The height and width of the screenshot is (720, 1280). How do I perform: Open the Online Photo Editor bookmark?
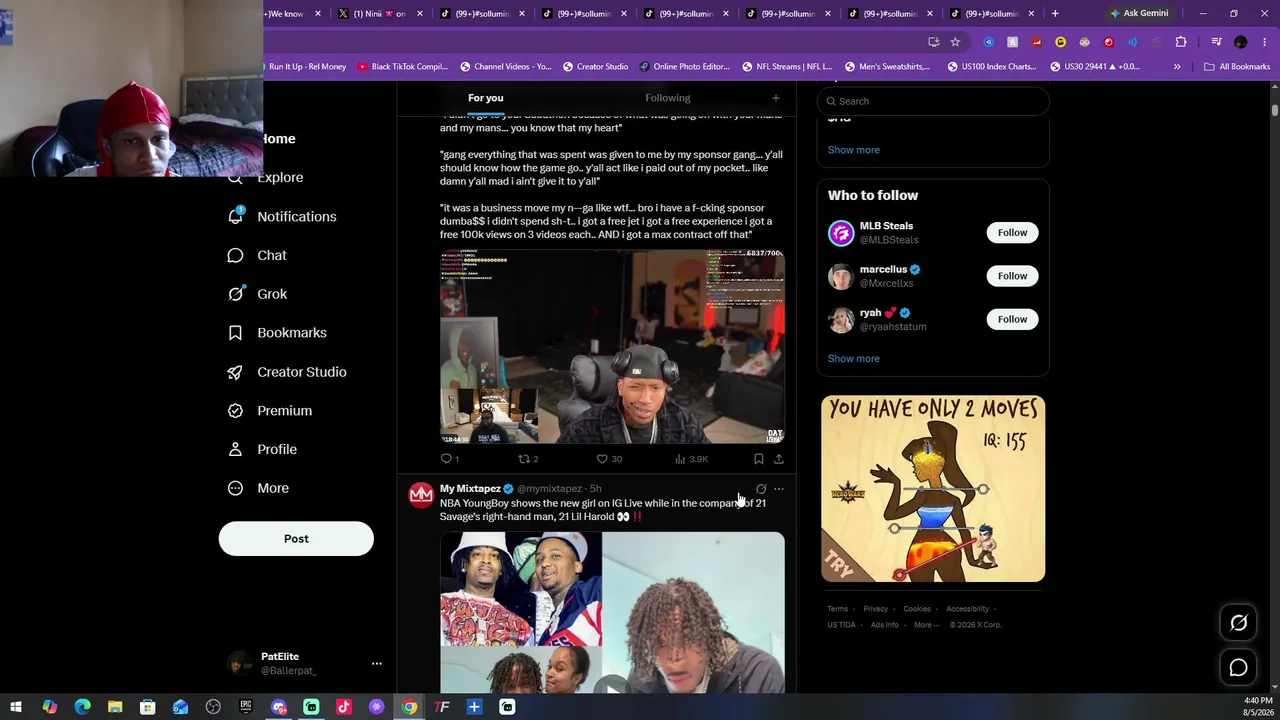tap(685, 67)
